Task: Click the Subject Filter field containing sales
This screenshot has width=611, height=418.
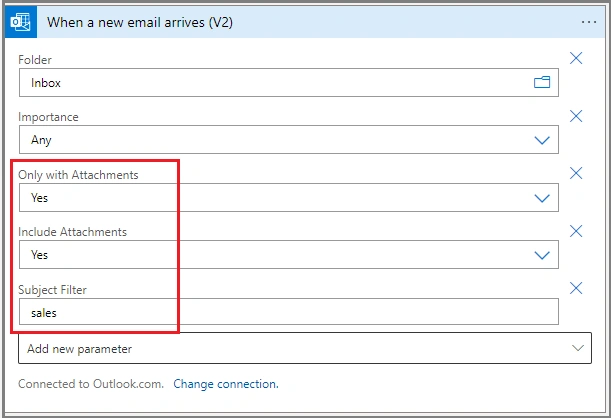Action: [x=289, y=312]
